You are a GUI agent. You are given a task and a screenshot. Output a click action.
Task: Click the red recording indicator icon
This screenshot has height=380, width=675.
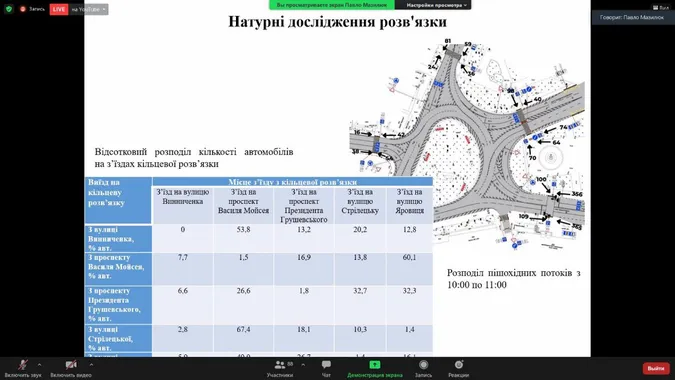tap(23, 9)
